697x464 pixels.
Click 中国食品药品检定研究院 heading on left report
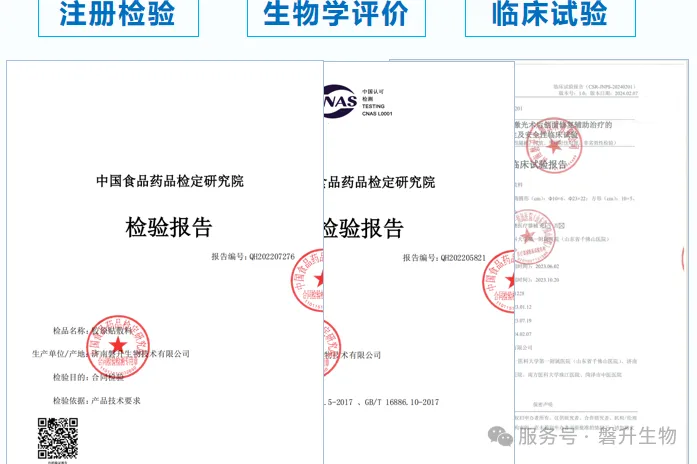pos(170,181)
